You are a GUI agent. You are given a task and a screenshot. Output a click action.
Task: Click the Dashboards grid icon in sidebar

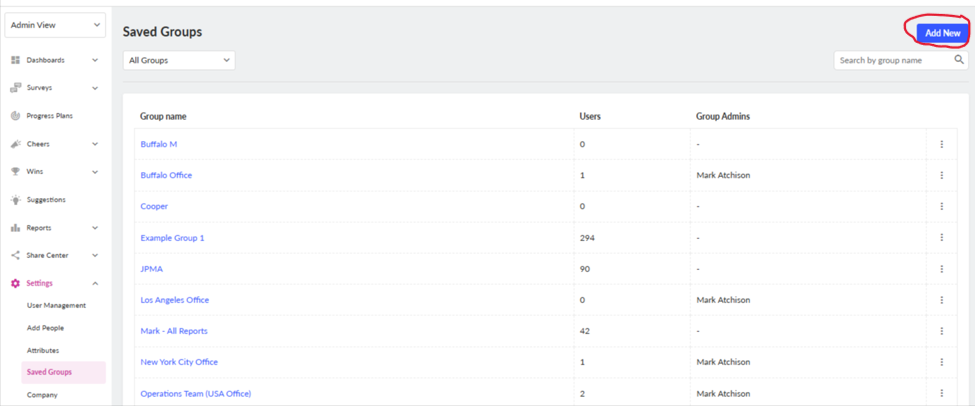pyautogui.click(x=16, y=60)
